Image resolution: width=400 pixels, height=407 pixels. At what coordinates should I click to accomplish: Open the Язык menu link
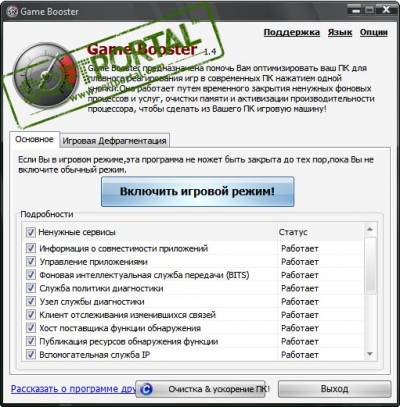pos(340,32)
